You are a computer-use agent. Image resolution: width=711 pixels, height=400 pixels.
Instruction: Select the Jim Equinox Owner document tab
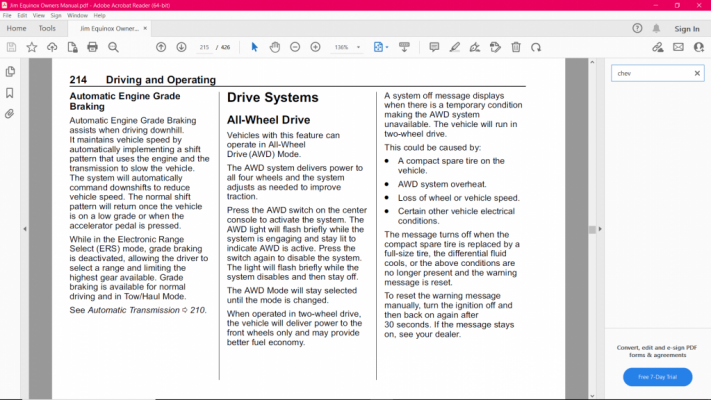109,28
